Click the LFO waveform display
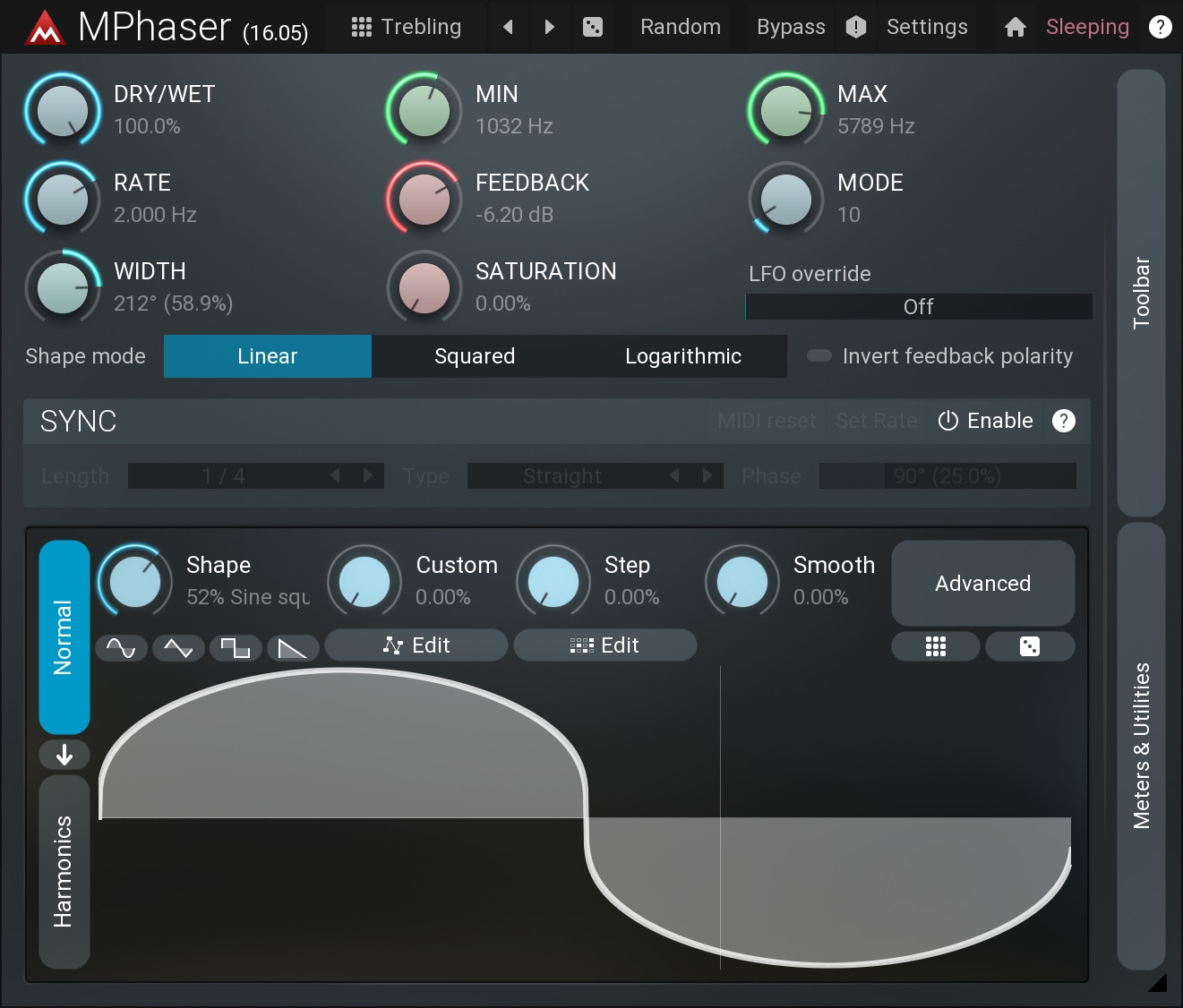 [585, 817]
